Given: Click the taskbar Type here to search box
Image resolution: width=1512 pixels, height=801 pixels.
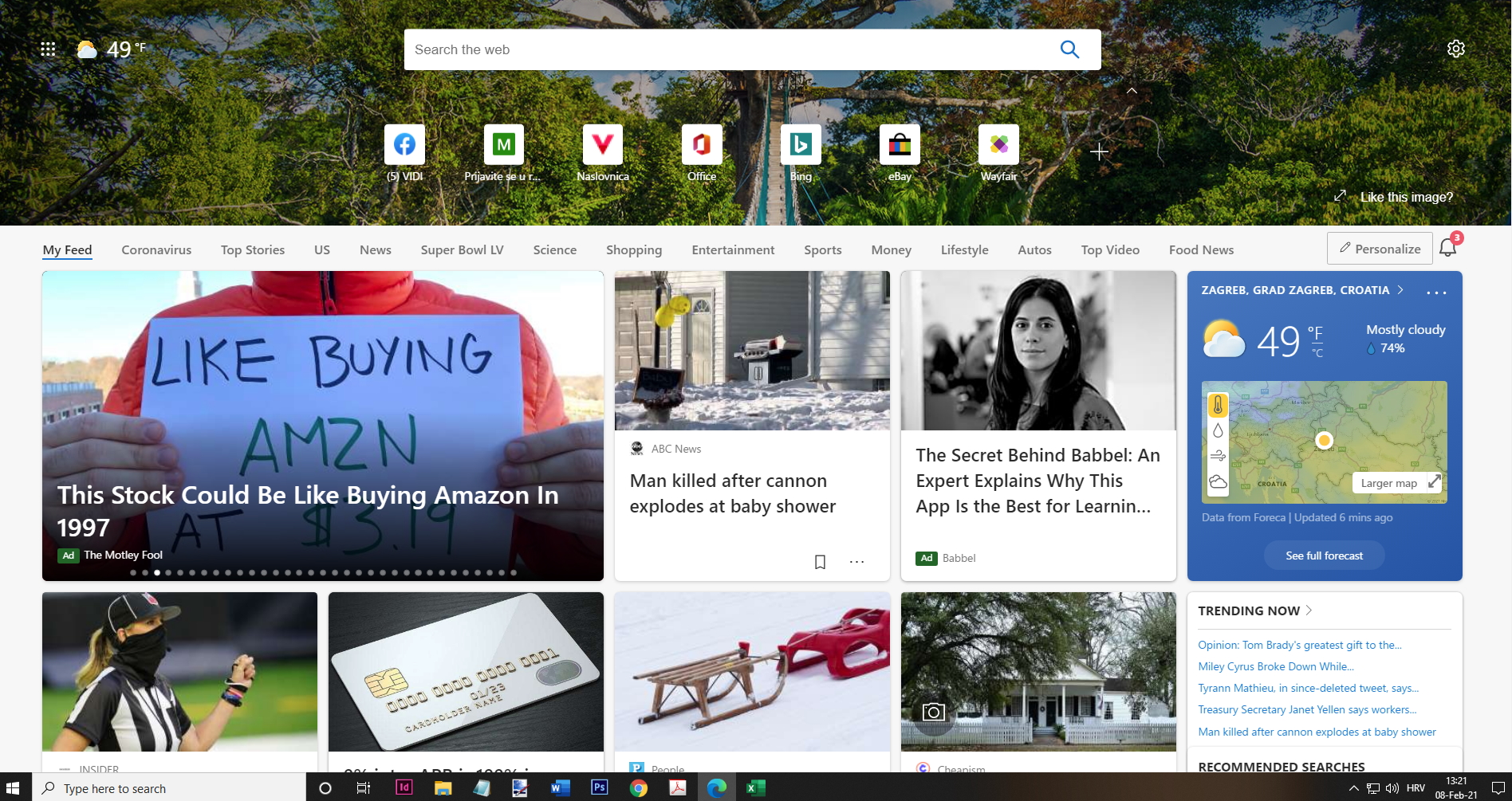Looking at the screenshot, I should pos(169,787).
